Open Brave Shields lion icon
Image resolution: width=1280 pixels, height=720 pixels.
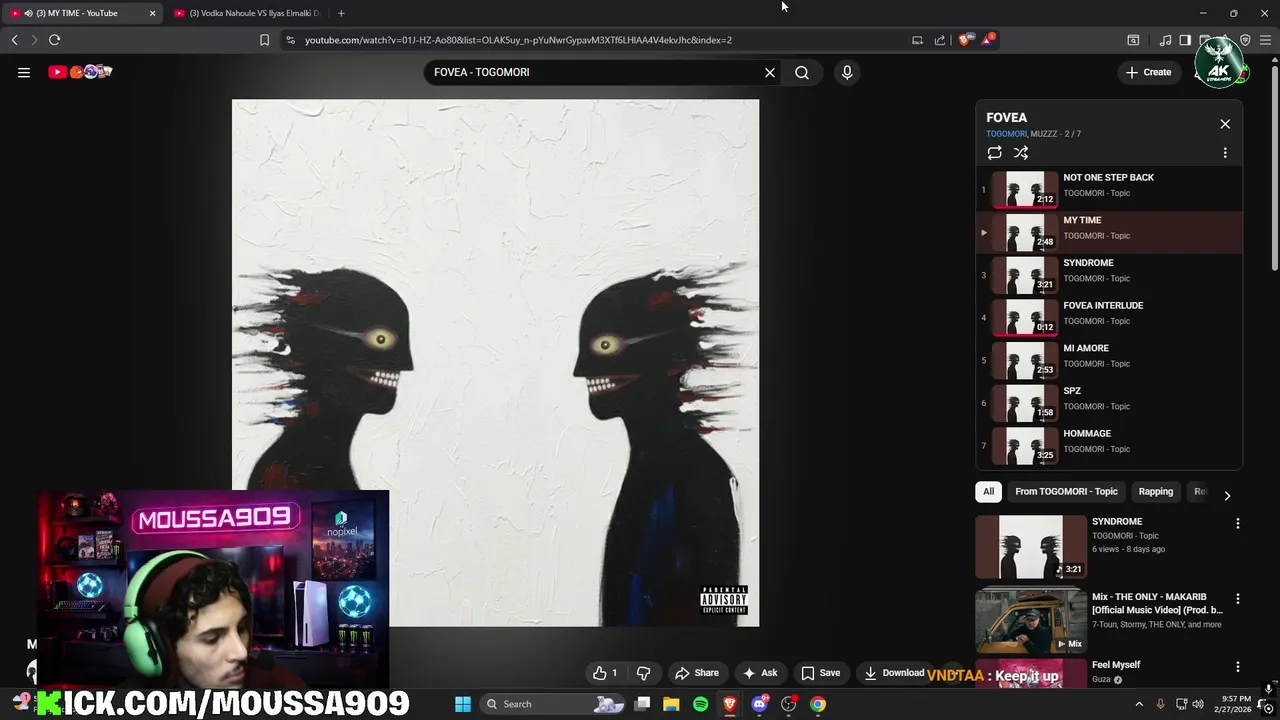point(964,40)
